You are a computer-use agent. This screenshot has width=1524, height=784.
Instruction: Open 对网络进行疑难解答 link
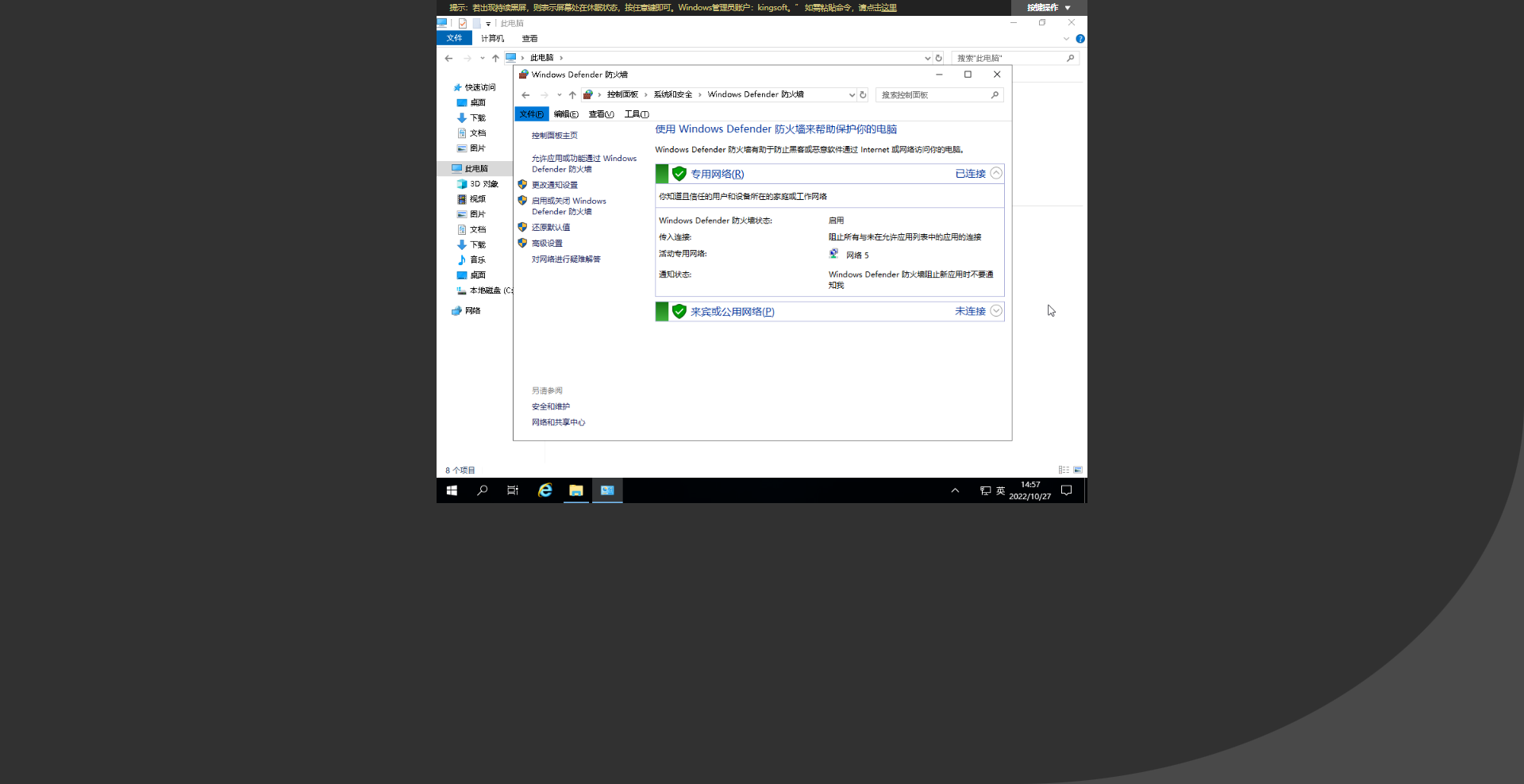pos(566,259)
